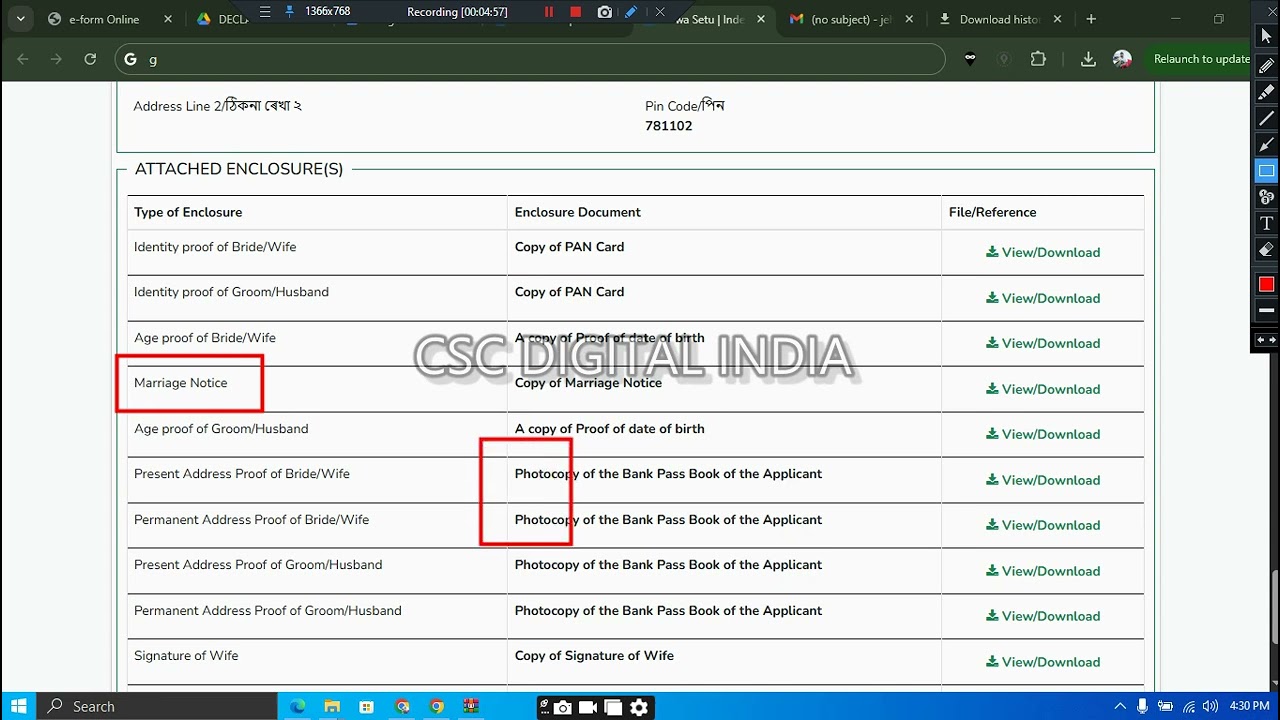Stop the screen recording
This screenshot has width=1280, height=720.
tap(575, 12)
